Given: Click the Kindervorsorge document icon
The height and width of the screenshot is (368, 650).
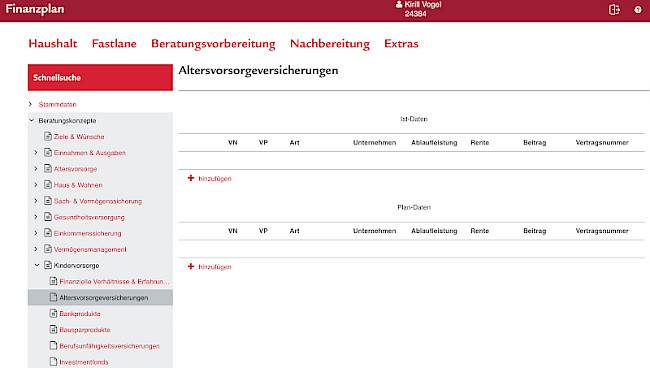Looking at the screenshot, I should pos(48,265).
